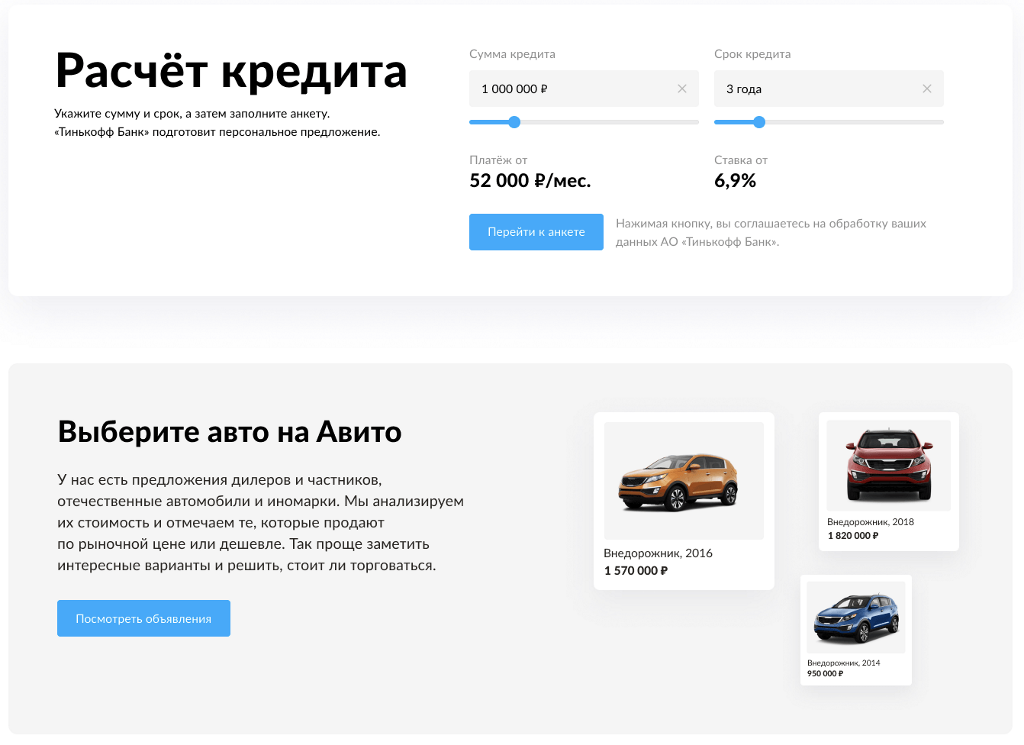Open the red SUV 2018 car image

tap(889, 465)
